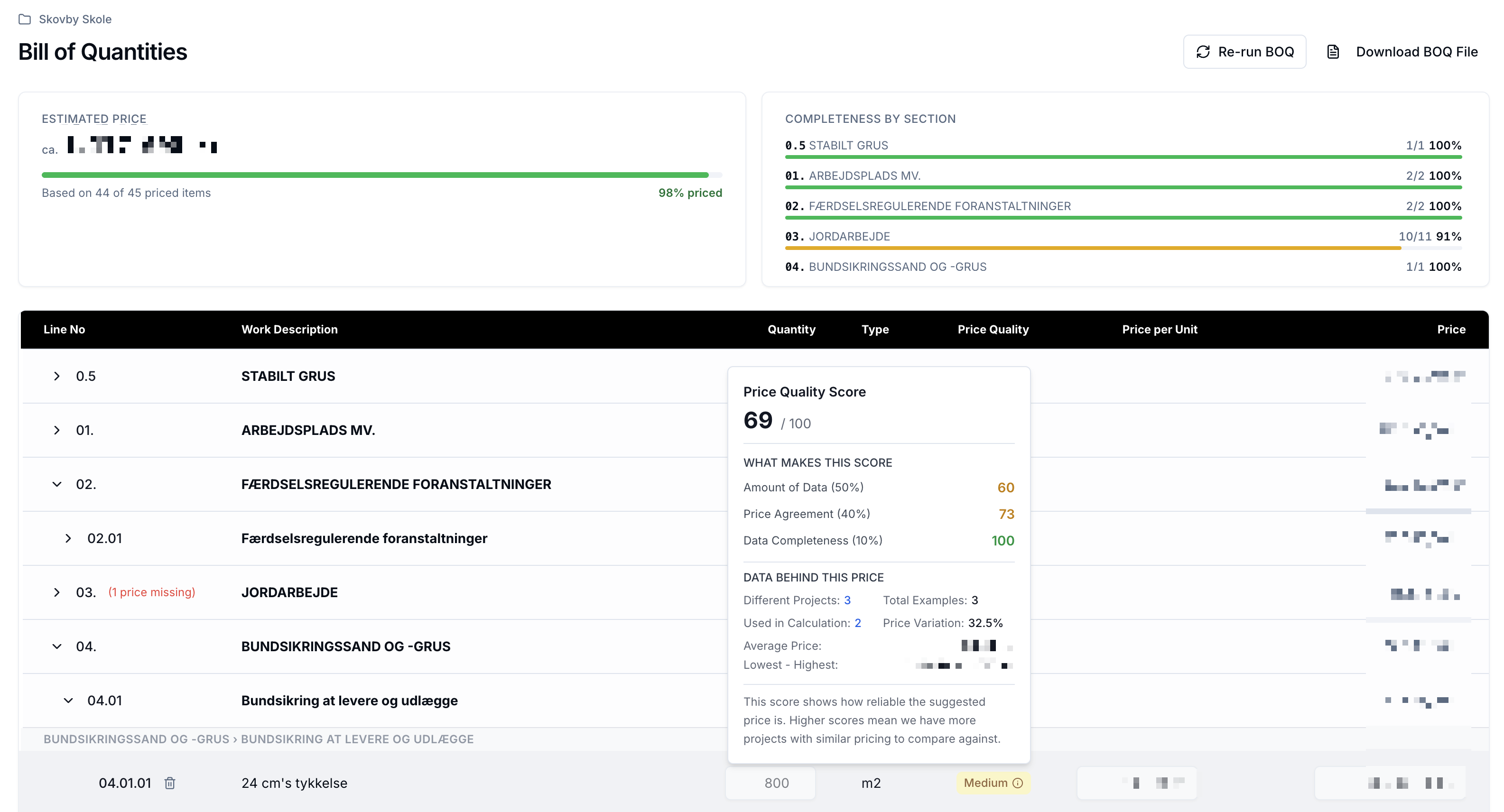The height and width of the screenshot is (812, 1504).
Task: Click the Price per Unit column header
Action: 1160,329
